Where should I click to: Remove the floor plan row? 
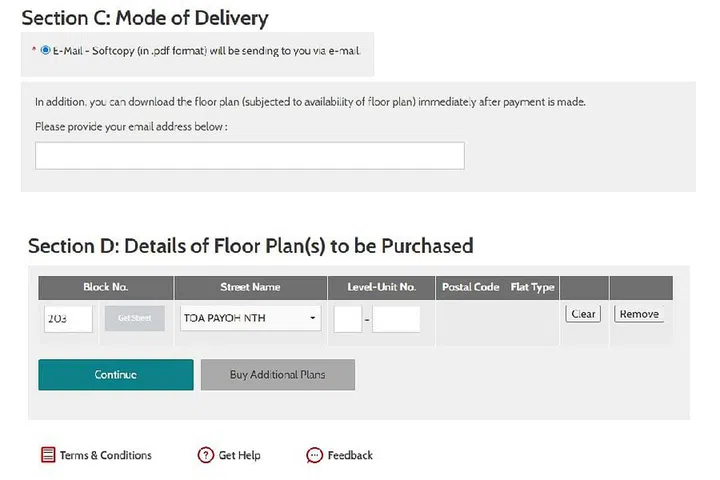pyautogui.click(x=638, y=314)
